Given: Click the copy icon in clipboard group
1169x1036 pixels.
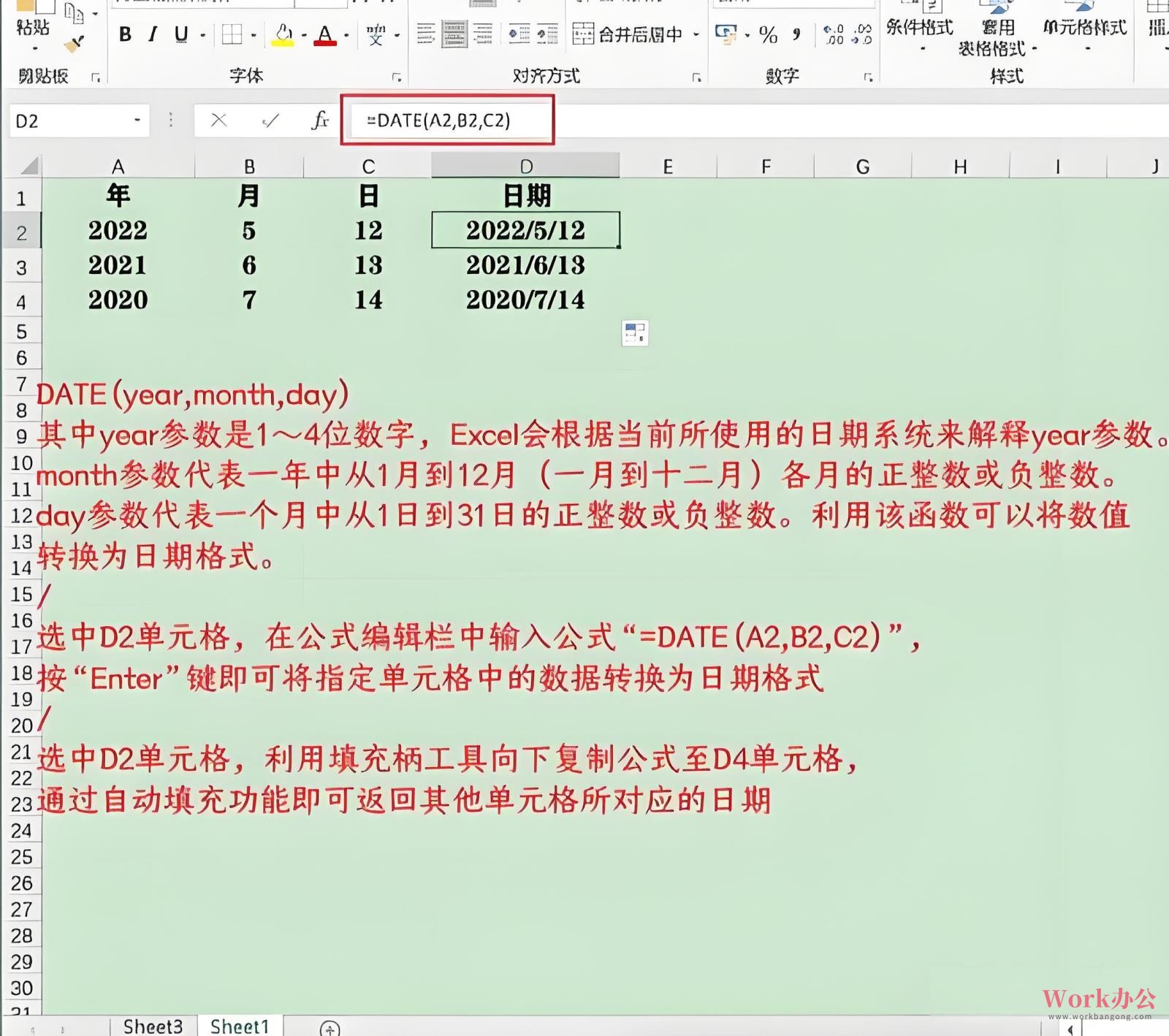Looking at the screenshot, I should coord(74,12).
